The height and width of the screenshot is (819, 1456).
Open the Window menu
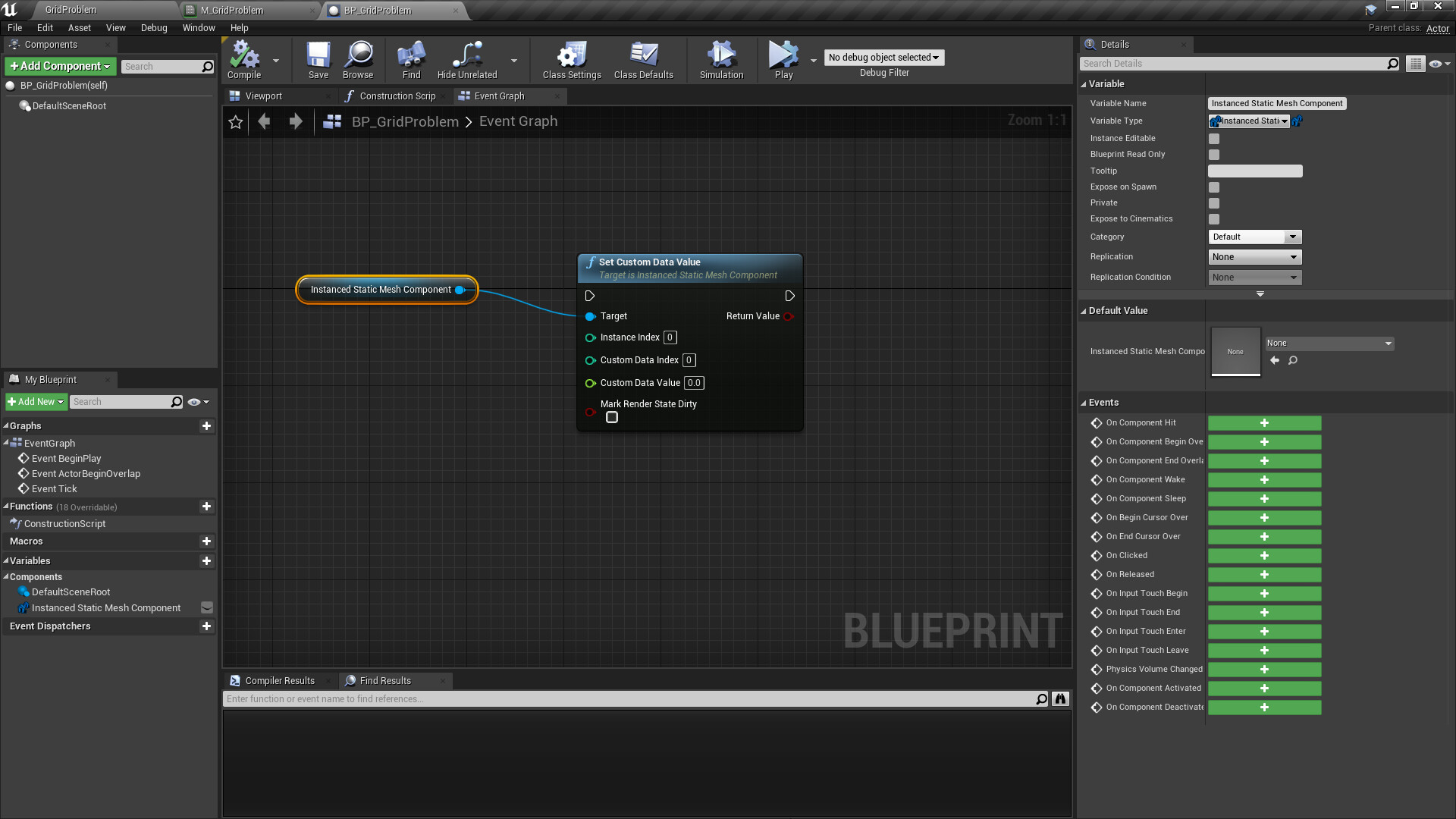click(x=198, y=28)
